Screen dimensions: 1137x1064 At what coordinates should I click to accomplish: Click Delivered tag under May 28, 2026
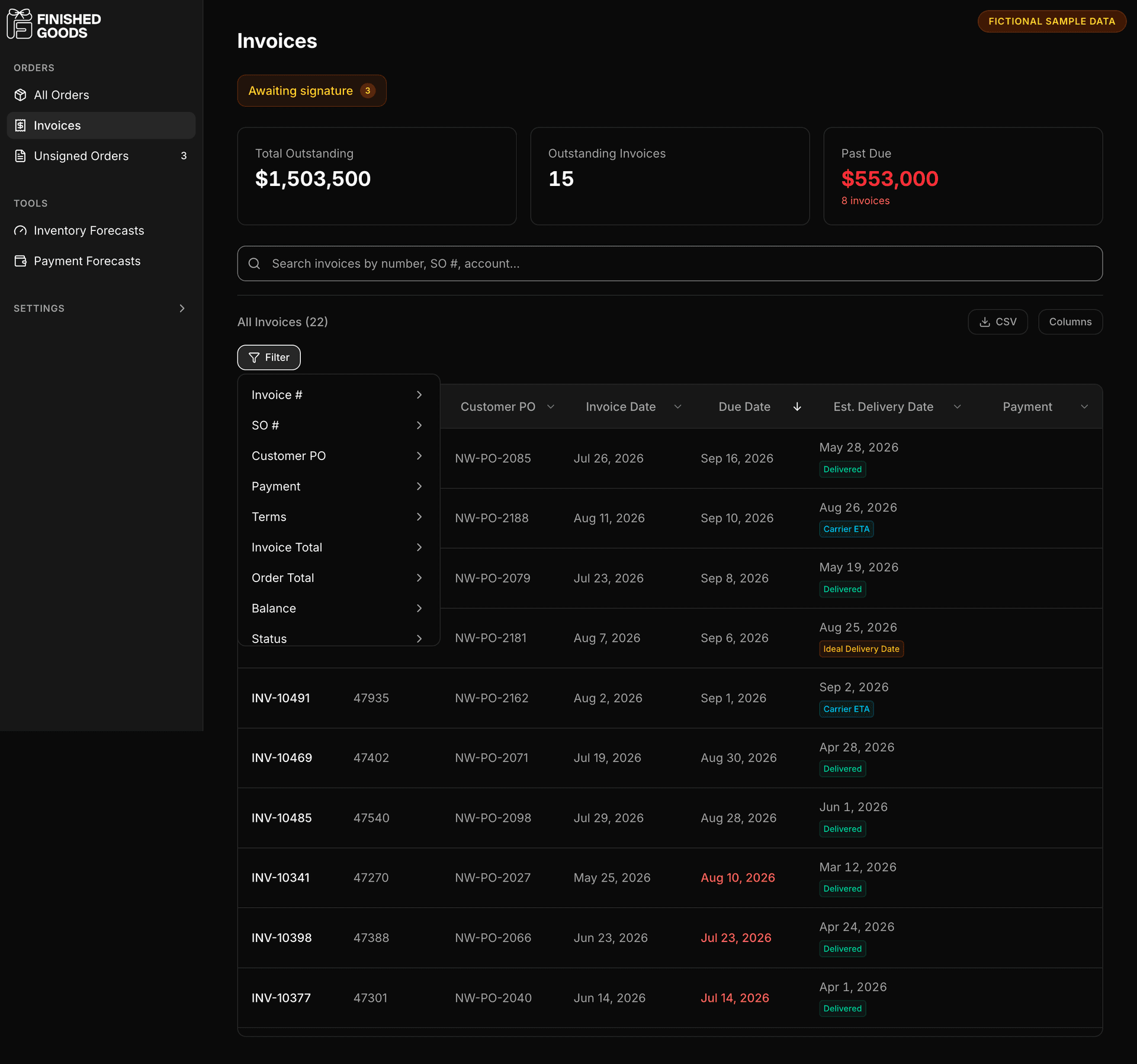tap(843, 470)
